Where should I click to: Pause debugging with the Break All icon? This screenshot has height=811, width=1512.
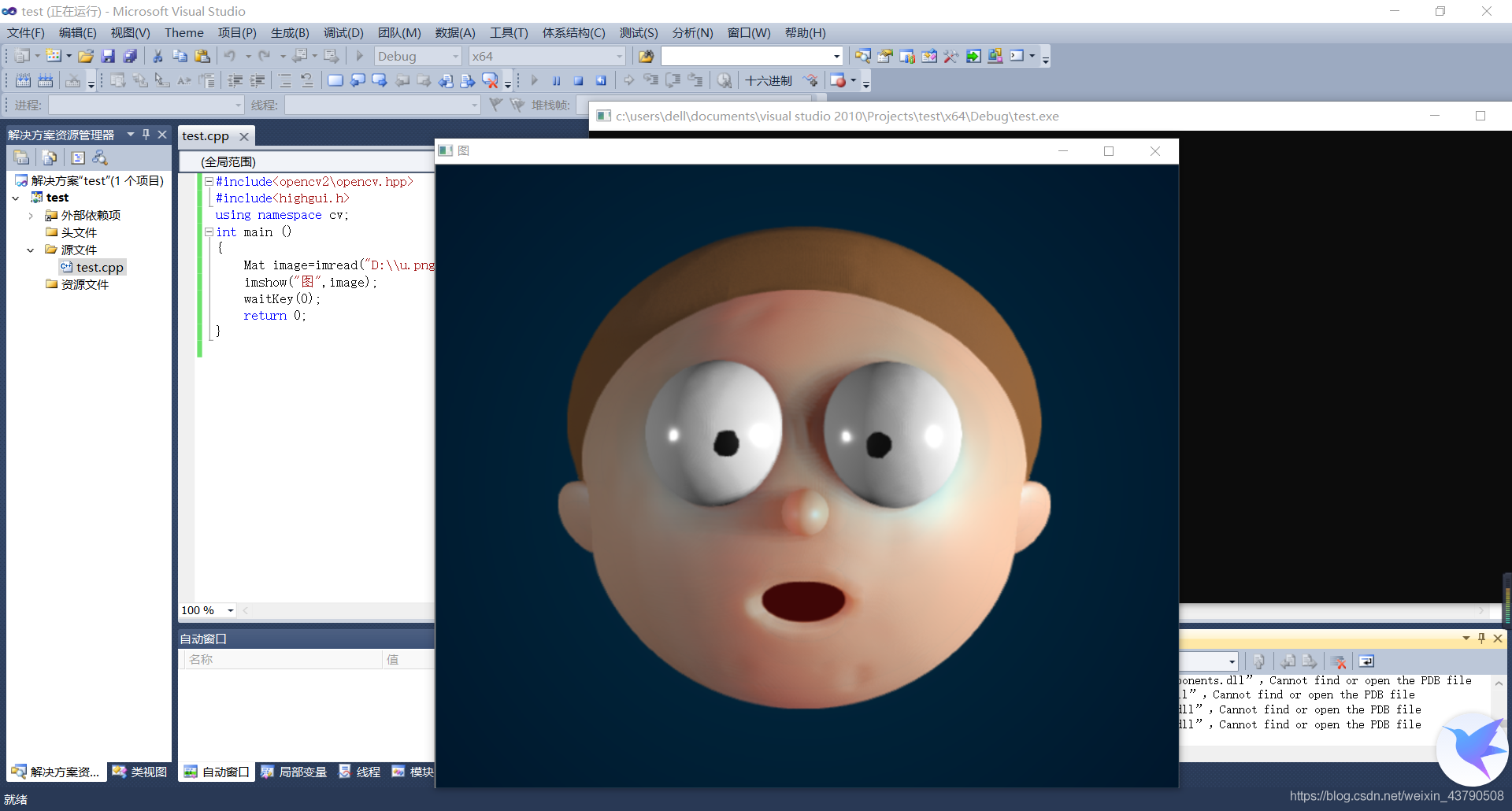(557, 80)
